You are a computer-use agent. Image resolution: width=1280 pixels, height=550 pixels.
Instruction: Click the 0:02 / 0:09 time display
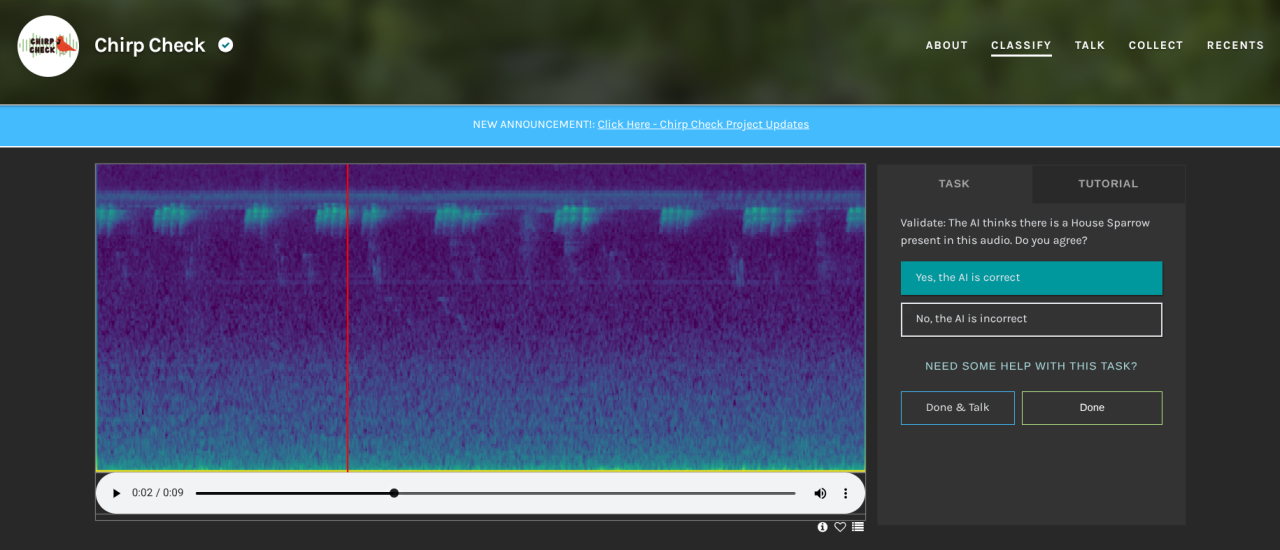coord(158,493)
